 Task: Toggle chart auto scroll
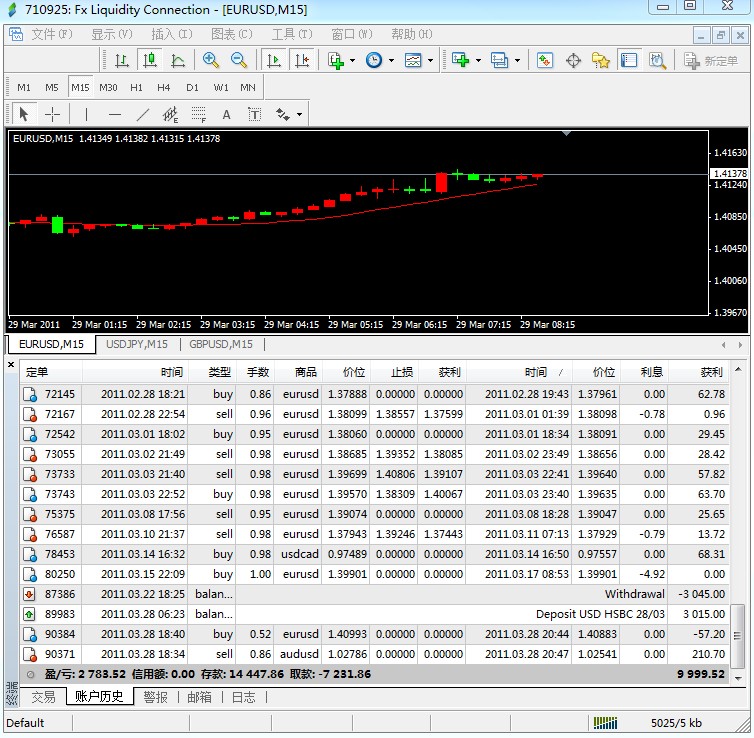274,60
